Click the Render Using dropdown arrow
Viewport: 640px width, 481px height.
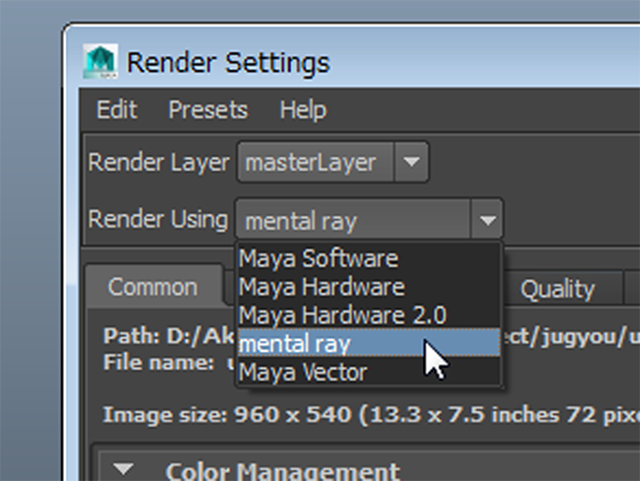487,220
